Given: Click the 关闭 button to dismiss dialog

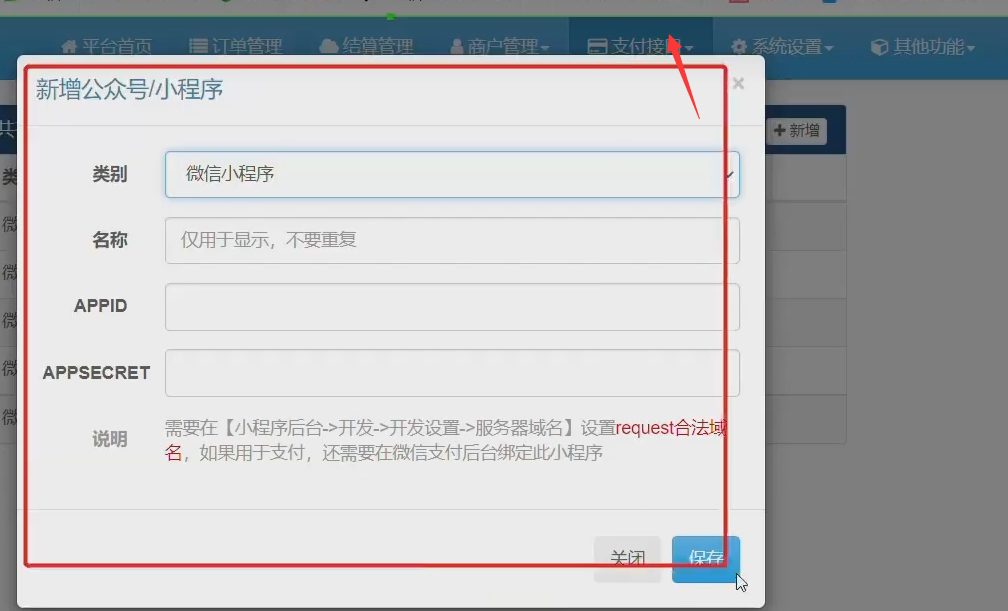Looking at the screenshot, I should click(628, 559).
